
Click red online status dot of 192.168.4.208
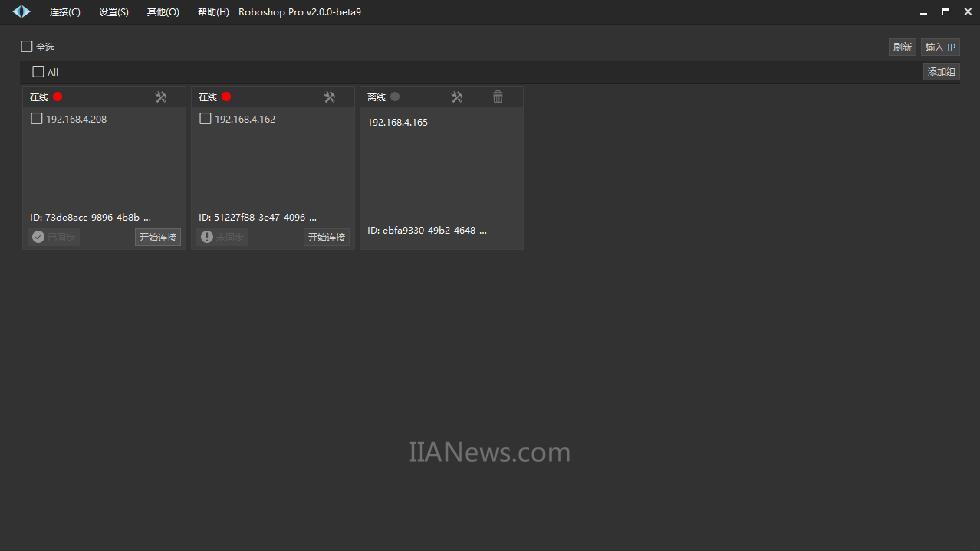pos(58,97)
